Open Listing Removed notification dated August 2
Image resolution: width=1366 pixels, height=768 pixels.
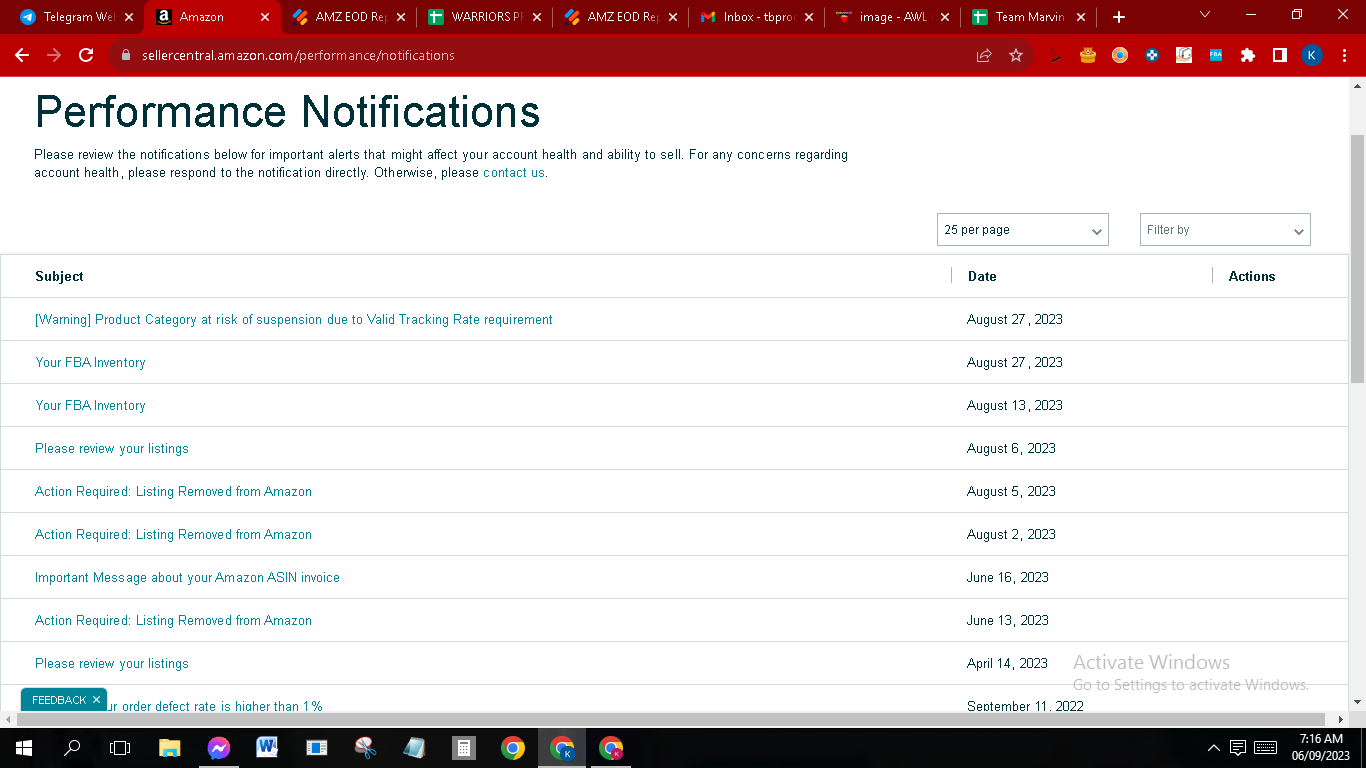tap(173, 535)
